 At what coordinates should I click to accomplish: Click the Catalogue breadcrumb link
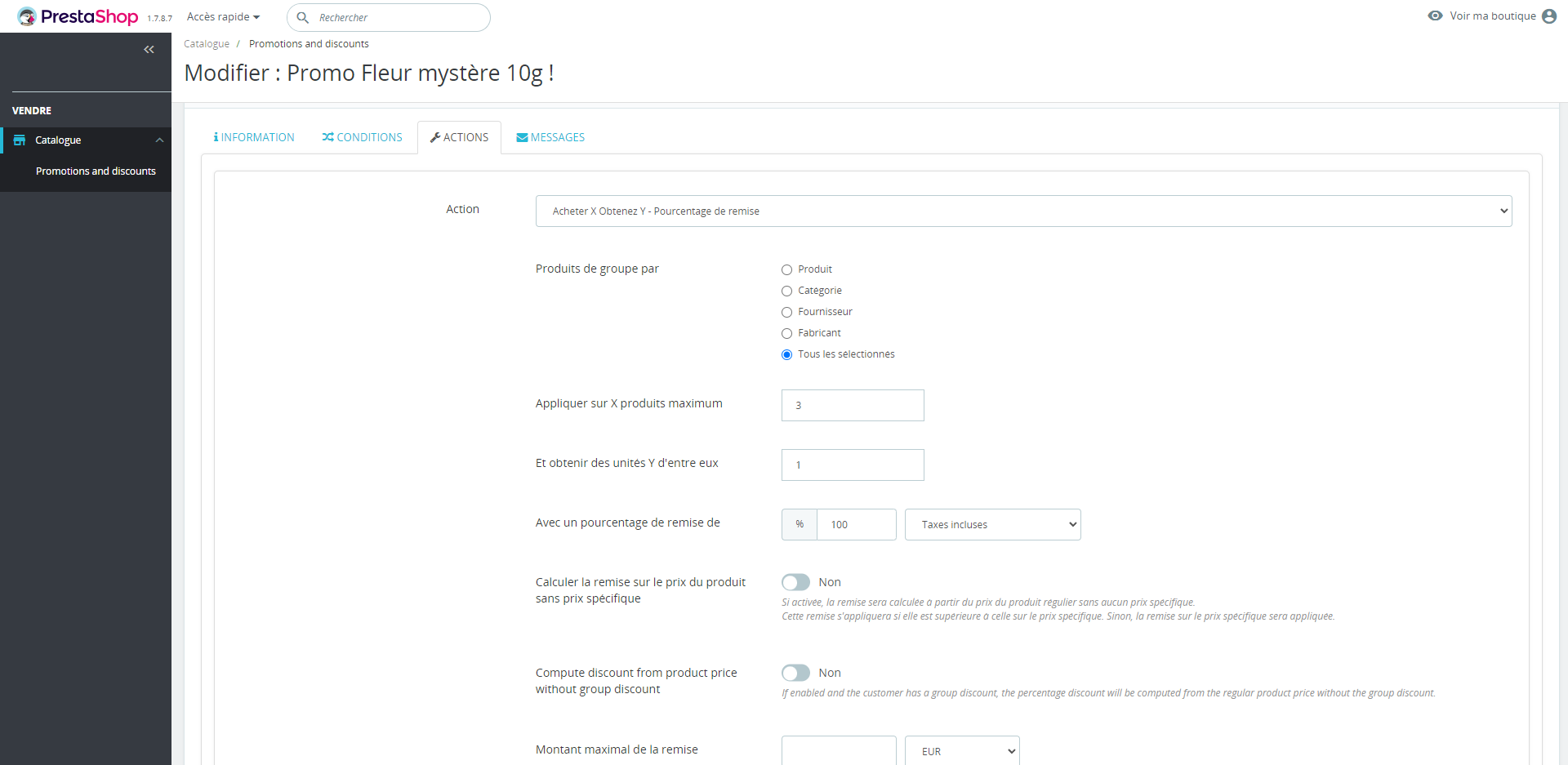click(207, 44)
